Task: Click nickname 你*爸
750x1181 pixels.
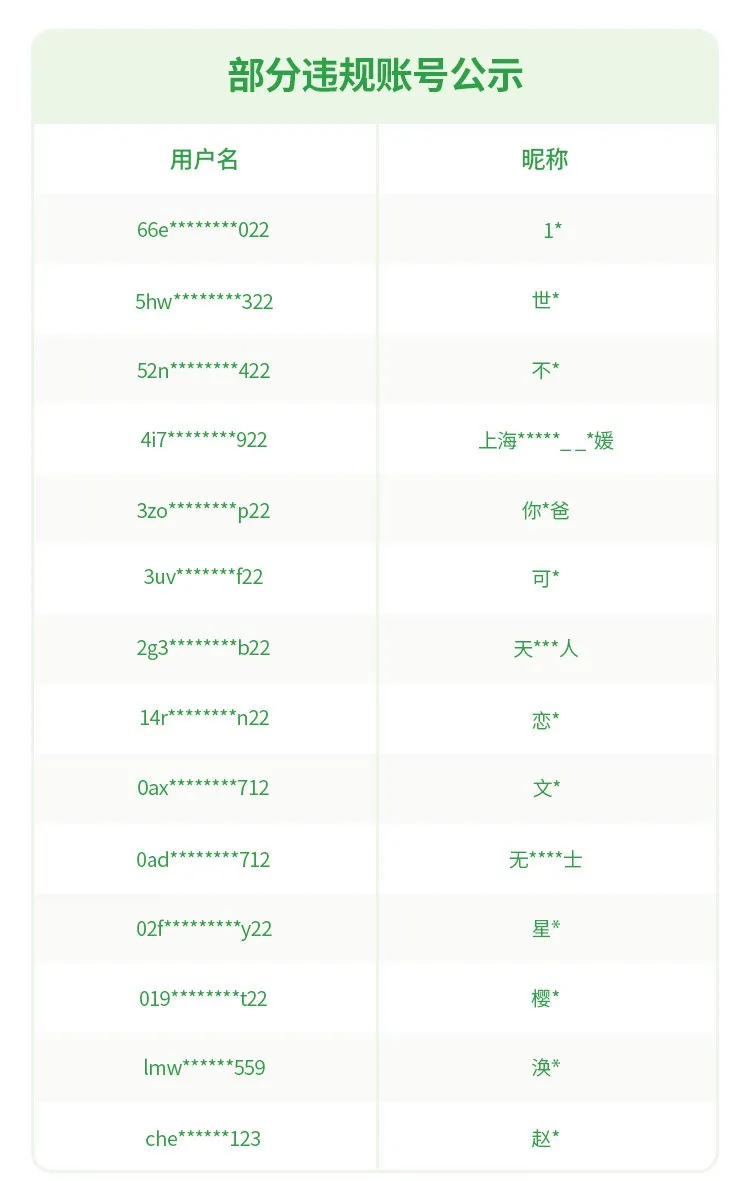Action: 545,511
